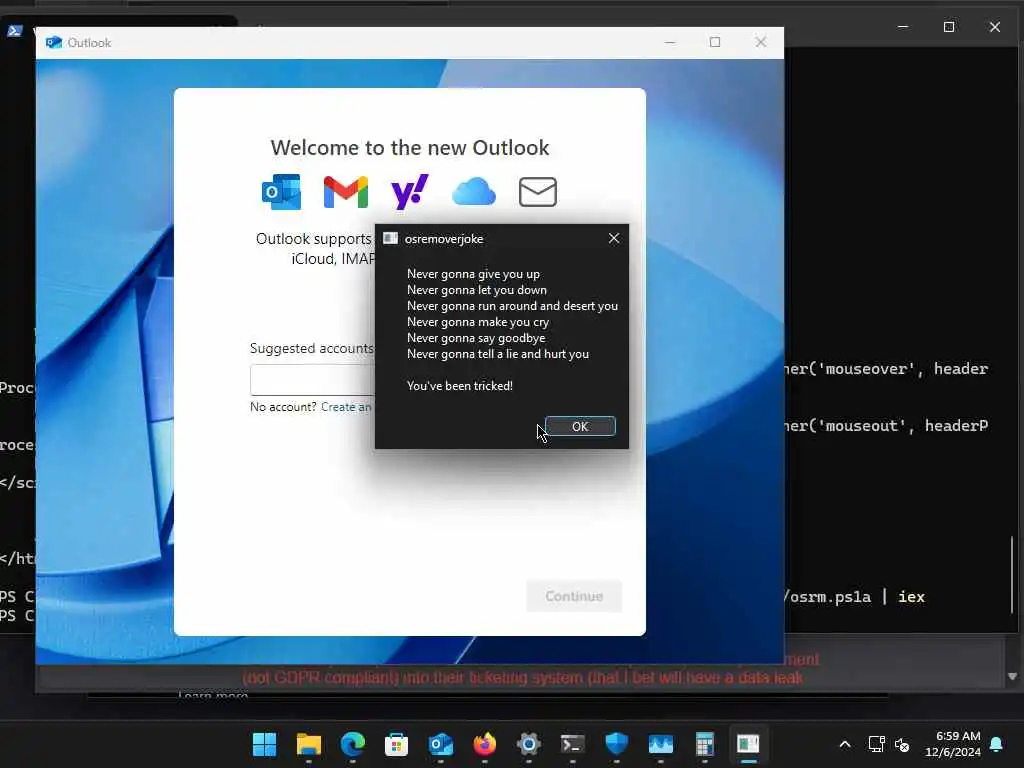This screenshot has height=768, width=1024.
Task: Close the osremoverjoke dialog
Action: pyautogui.click(x=614, y=238)
